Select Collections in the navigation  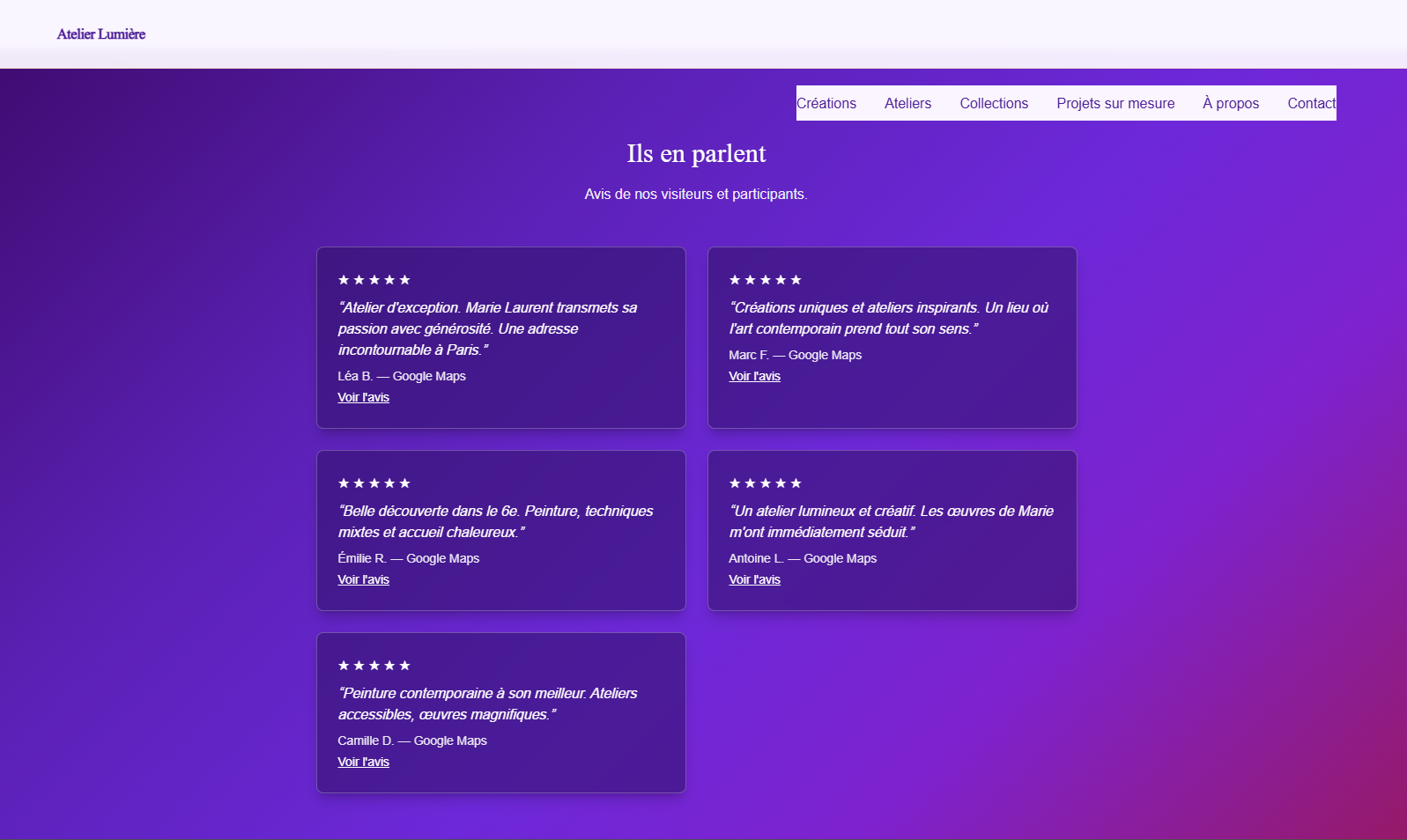[x=994, y=103]
